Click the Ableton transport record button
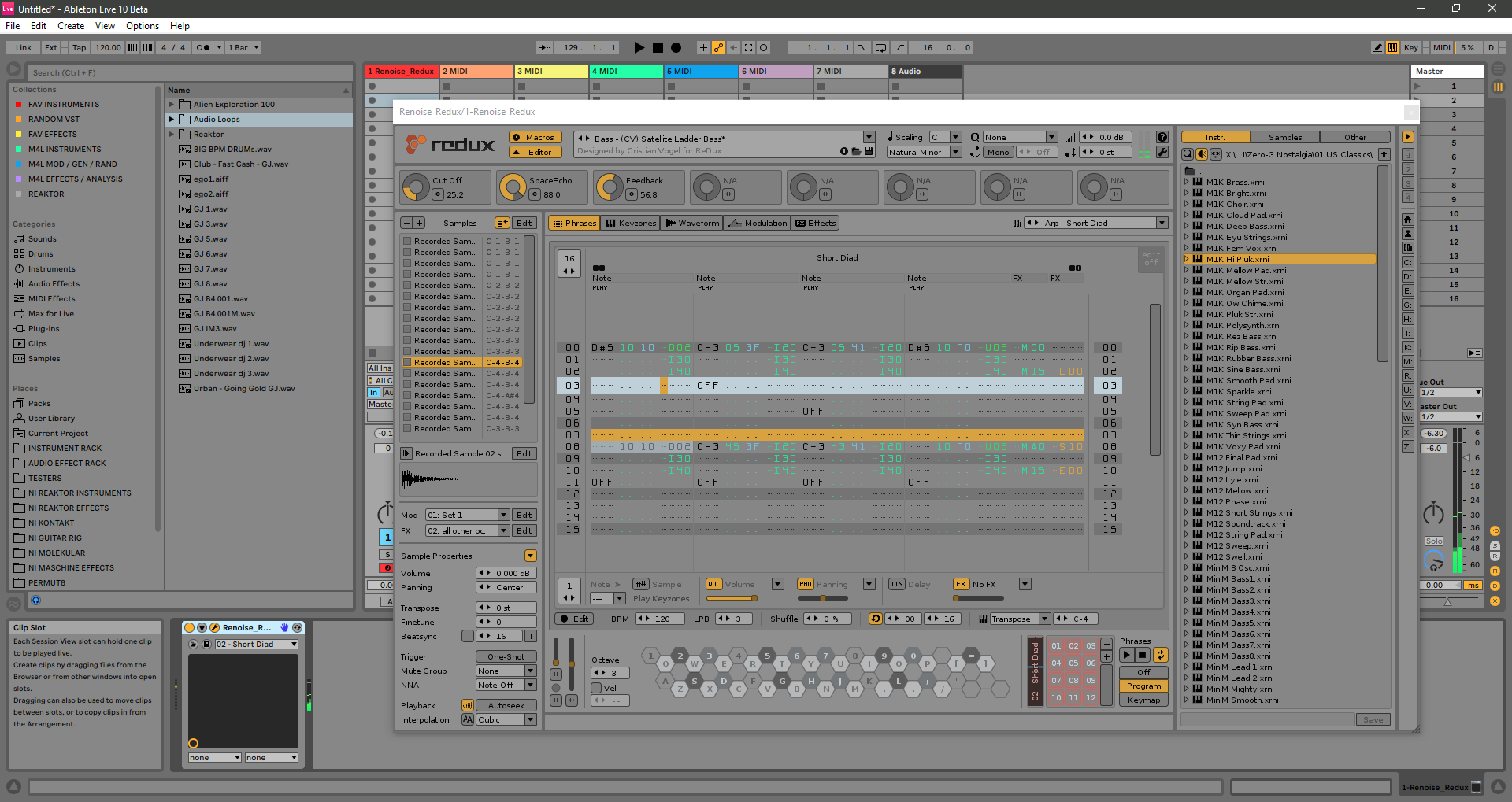The width and height of the screenshot is (1512, 802). (x=676, y=47)
